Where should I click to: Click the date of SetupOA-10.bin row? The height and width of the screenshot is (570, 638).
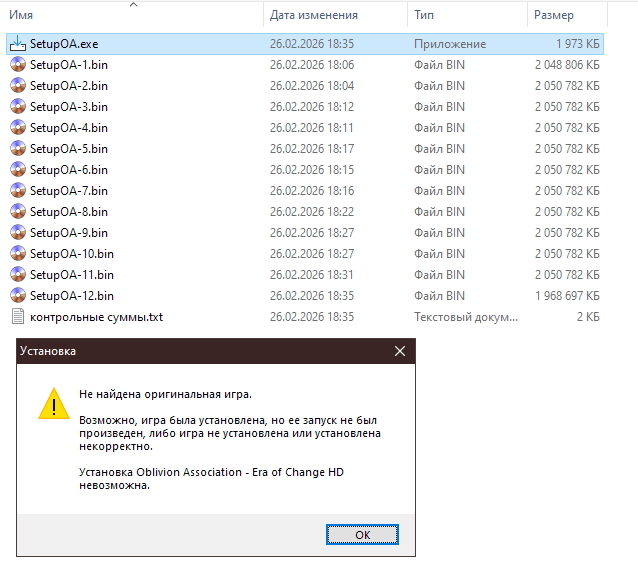click(x=312, y=254)
